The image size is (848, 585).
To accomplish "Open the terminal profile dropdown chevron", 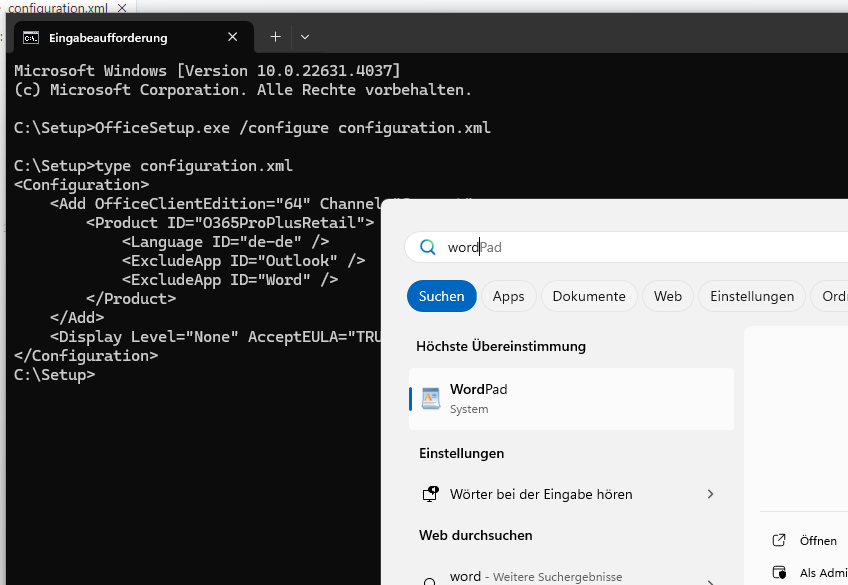I will pos(305,37).
